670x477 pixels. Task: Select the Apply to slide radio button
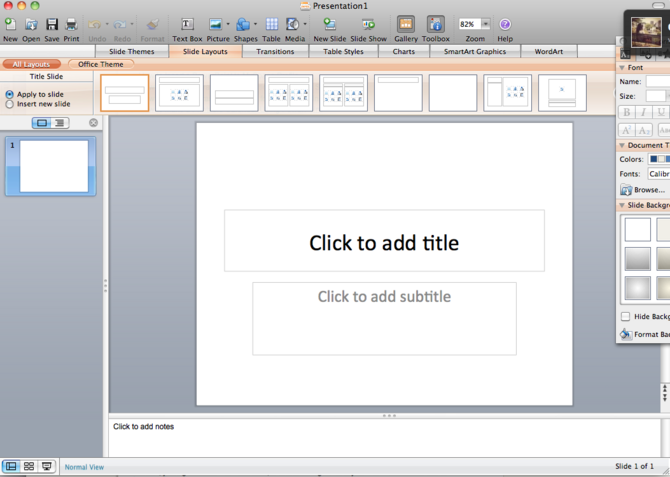point(10,94)
